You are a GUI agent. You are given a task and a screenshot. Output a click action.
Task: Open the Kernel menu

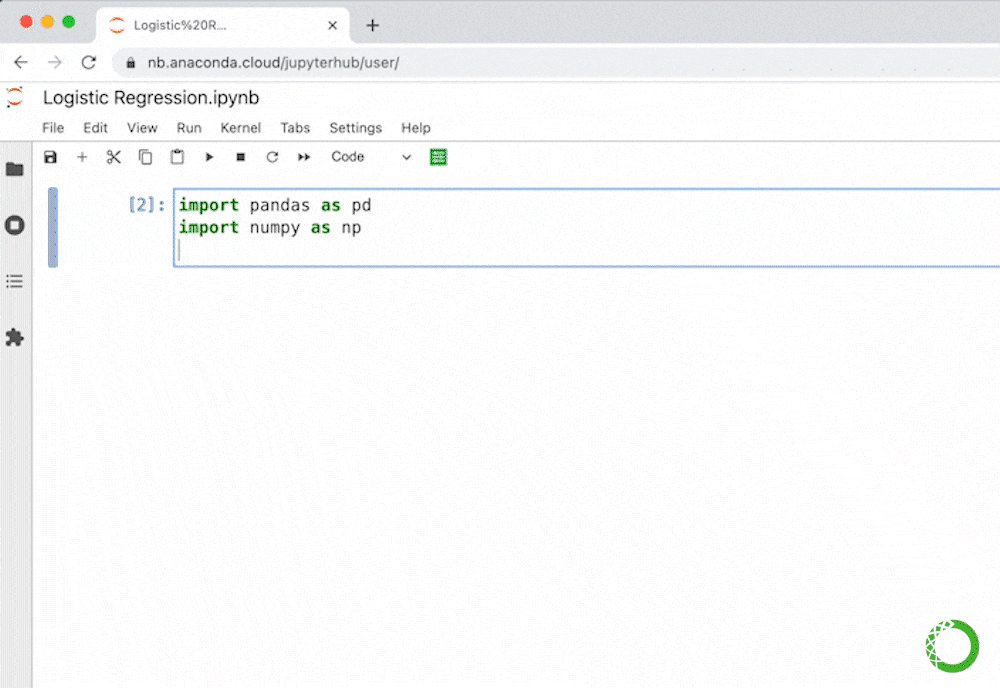pyautogui.click(x=240, y=128)
